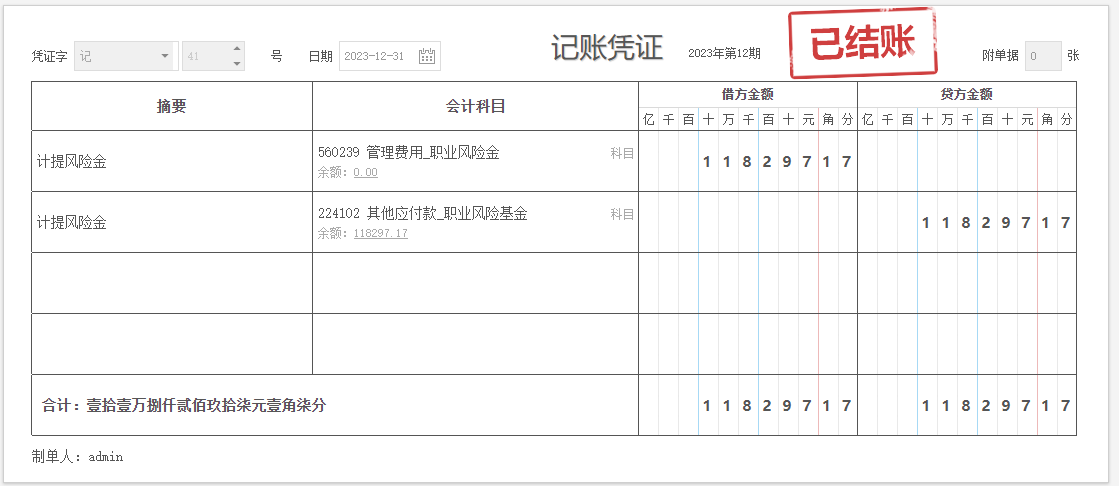Click the red 已结账 stamp
The image size is (1119, 486).
tap(862, 44)
